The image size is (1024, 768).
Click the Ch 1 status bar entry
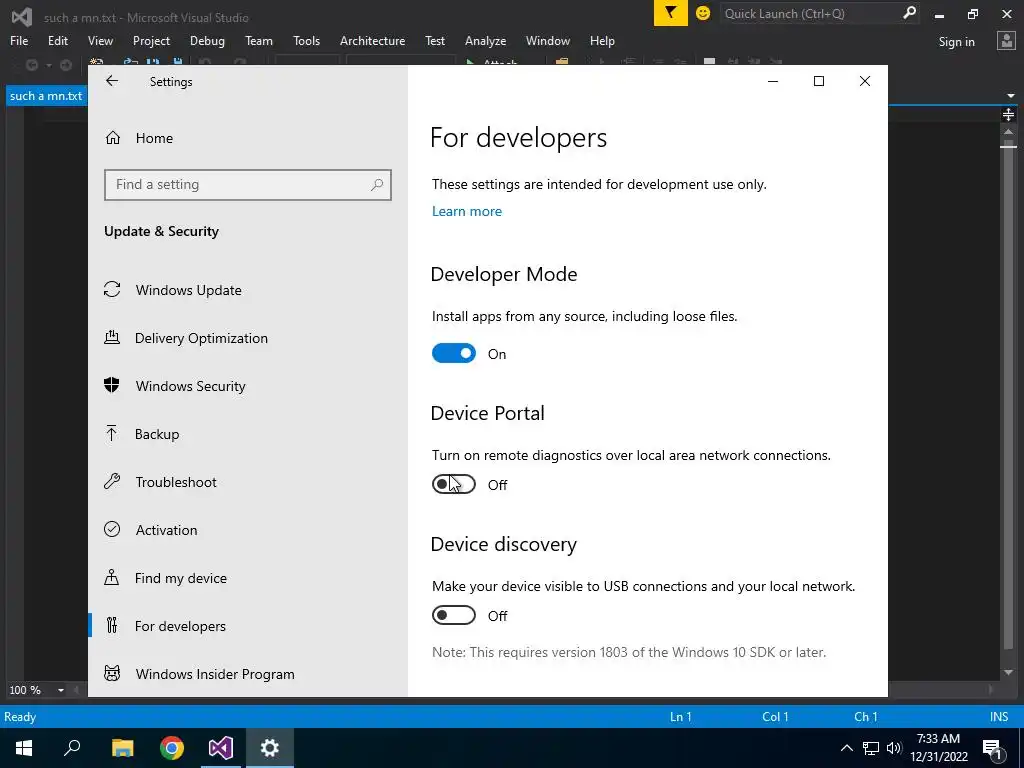click(x=865, y=716)
